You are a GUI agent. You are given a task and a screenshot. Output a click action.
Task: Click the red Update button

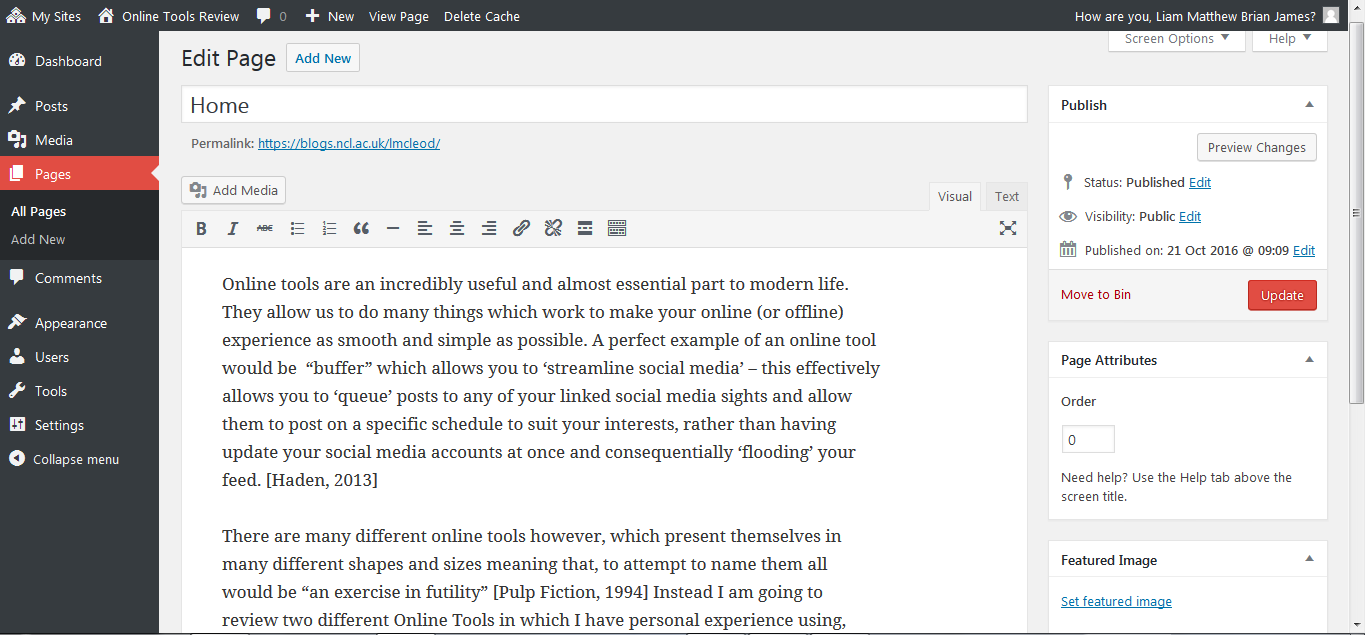click(x=1282, y=295)
